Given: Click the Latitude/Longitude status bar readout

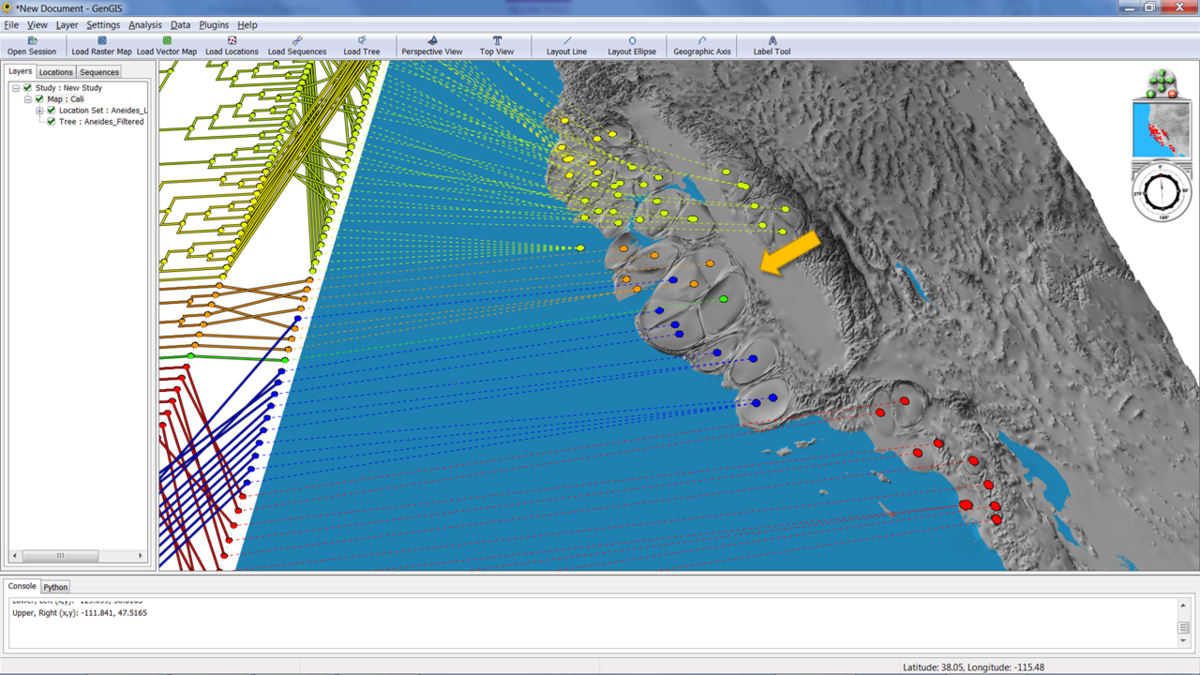Looking at the screenshot, I should (x=973, y=666).
